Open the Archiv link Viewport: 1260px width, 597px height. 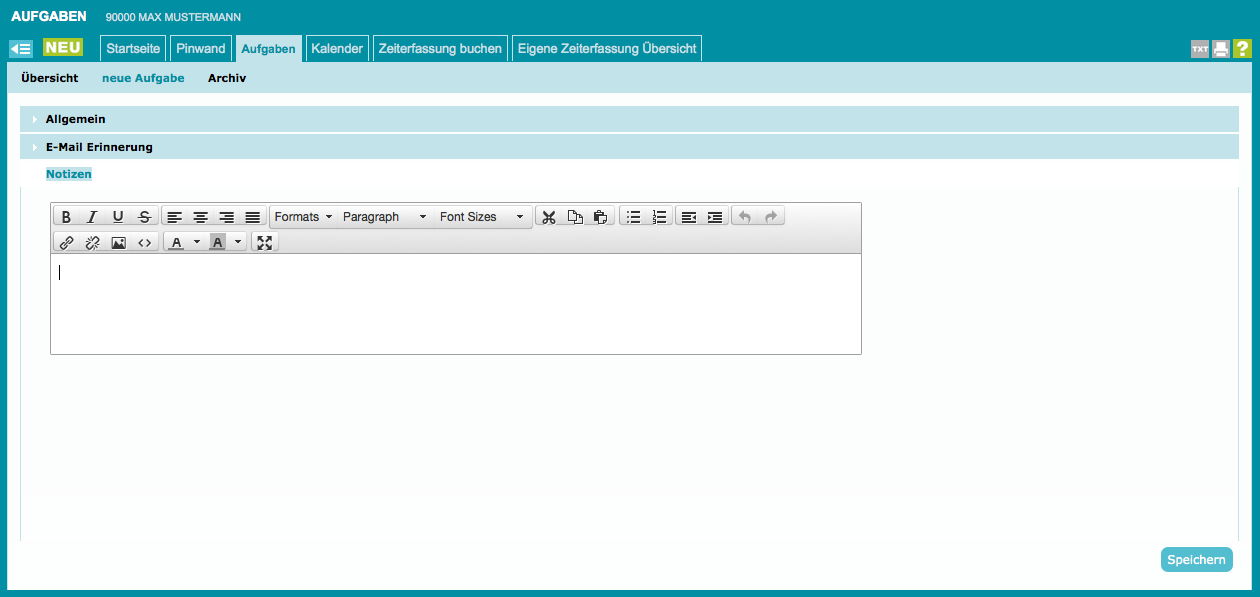tap(227, 78)
